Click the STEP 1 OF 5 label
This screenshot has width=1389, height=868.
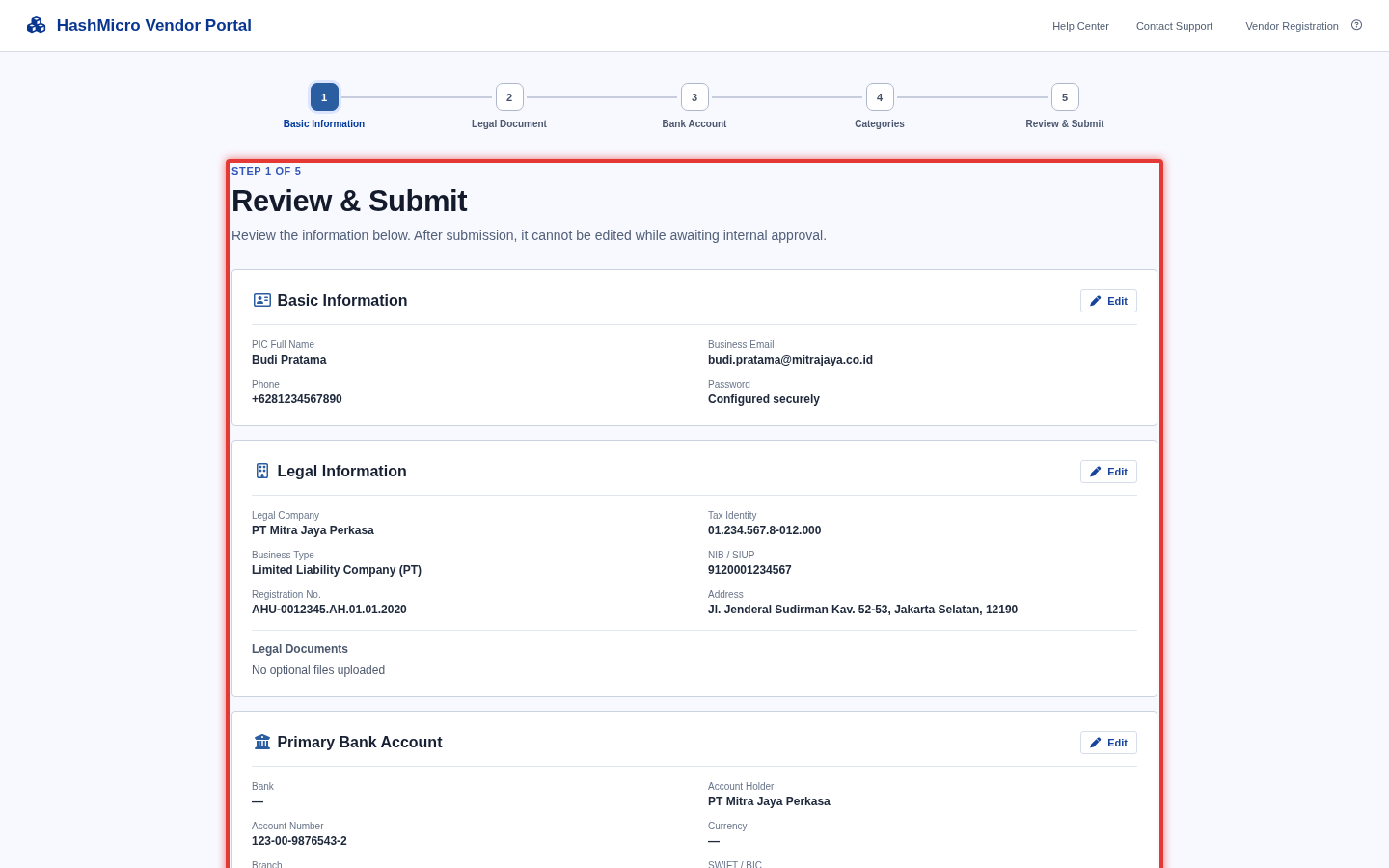266,171
